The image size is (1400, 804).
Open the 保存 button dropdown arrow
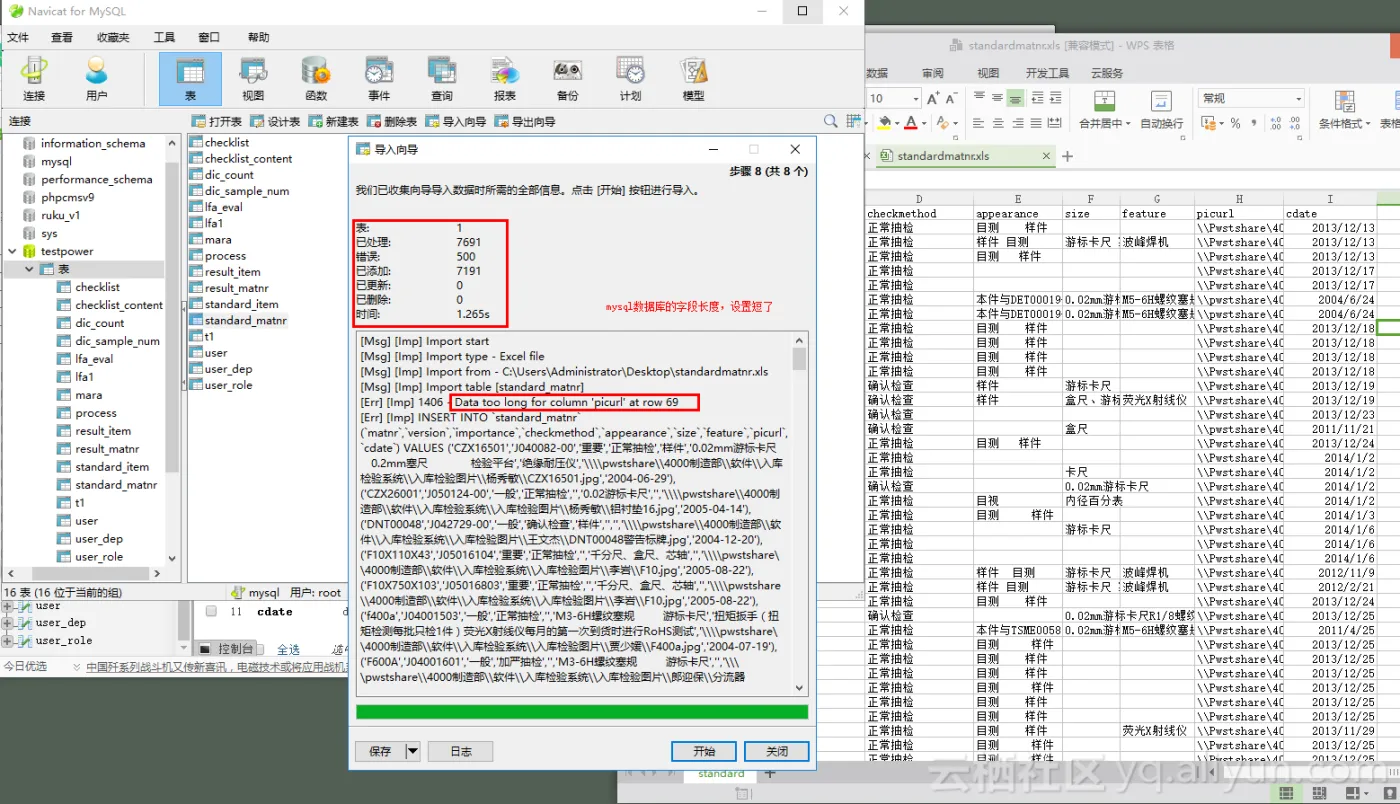click(x=412, y=751)
